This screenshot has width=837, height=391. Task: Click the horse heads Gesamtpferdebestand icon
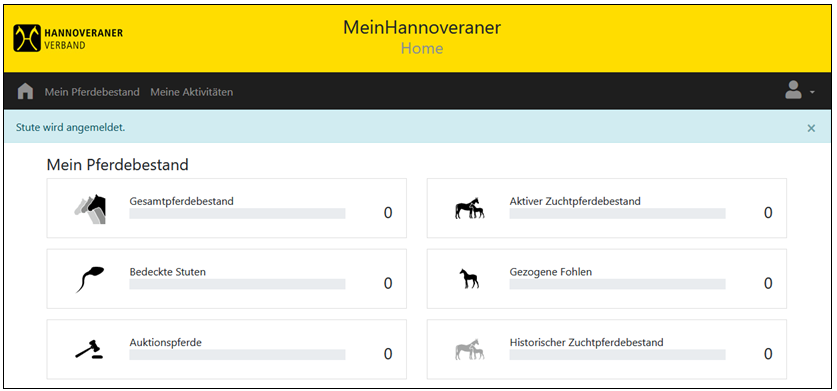coord(90,209)
